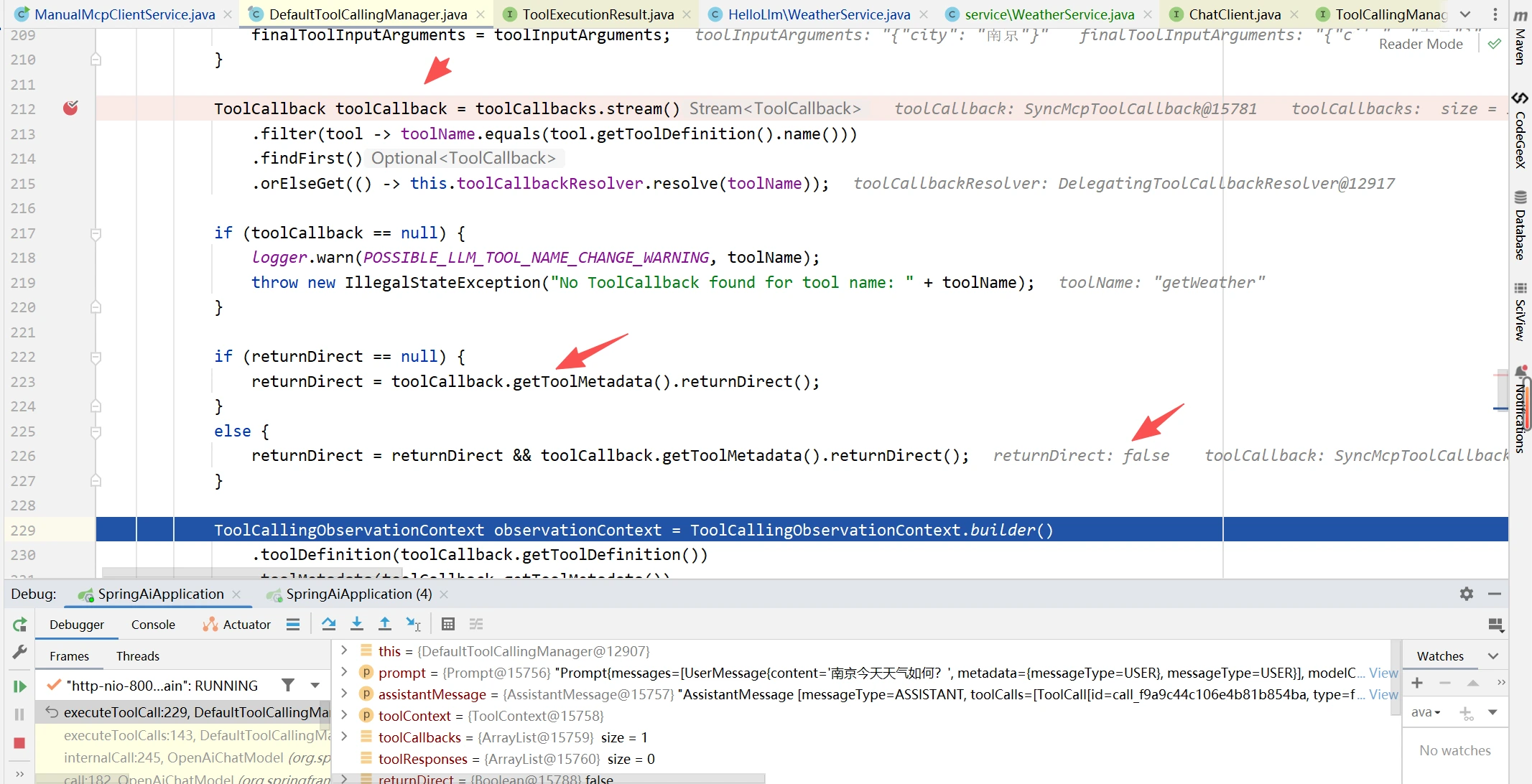Click the Step Into icon
The width and height of the screenshot is (1532, 784).
pyautogui.click(x=357, y=624)
